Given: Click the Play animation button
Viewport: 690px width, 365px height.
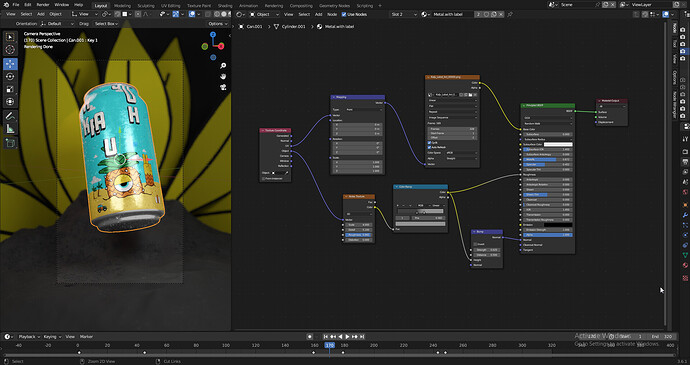Looking at the screenshot, I should click(347, 336).
